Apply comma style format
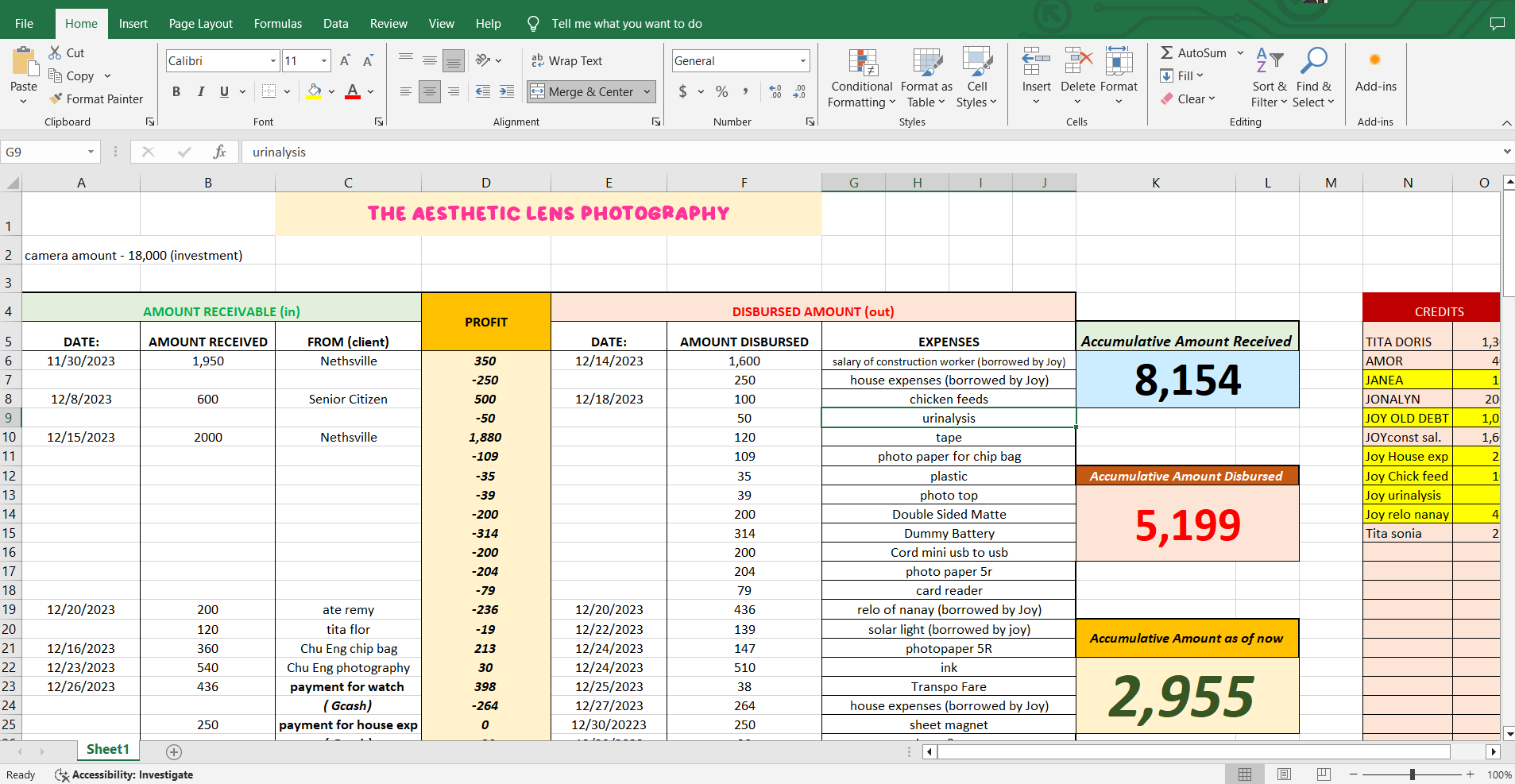The width and height of the screenshot is (1515, 784). point(745,91)
